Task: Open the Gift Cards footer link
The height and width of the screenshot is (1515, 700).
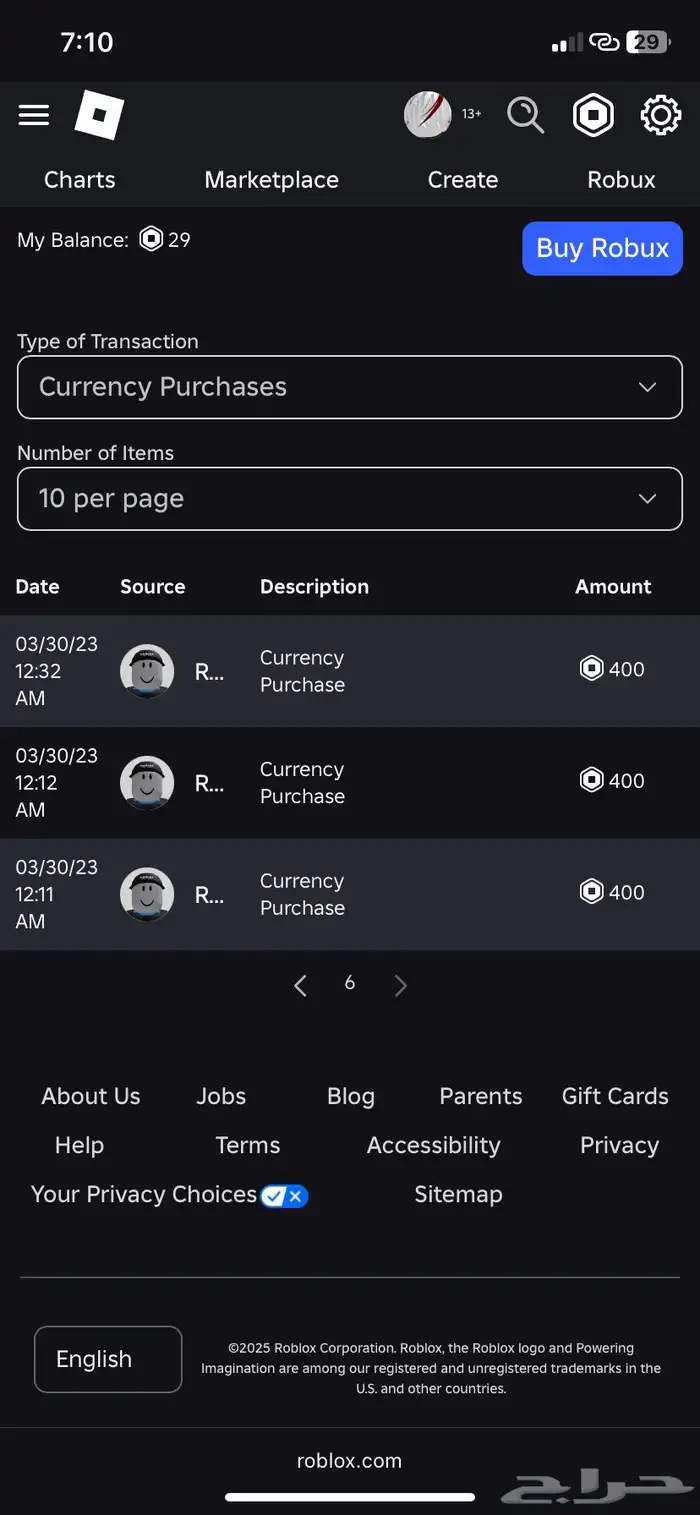Action: click(615, 1096)
